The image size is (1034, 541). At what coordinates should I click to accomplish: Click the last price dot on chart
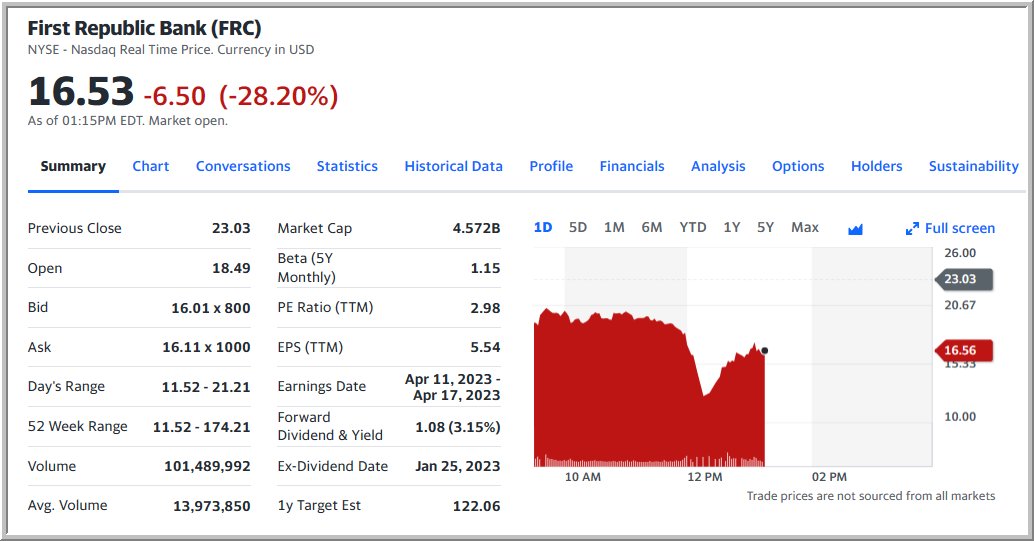pyautogui.click(x=764, y=350)
